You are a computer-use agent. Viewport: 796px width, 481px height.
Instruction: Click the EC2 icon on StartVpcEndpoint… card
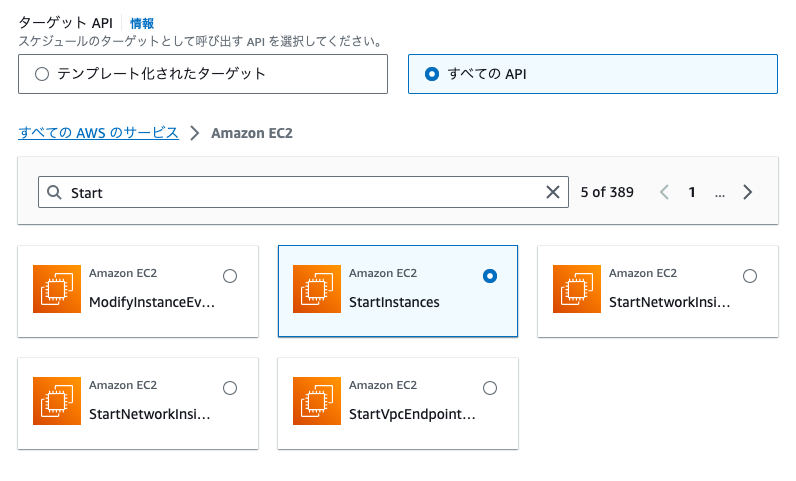[x=317, y=401]
